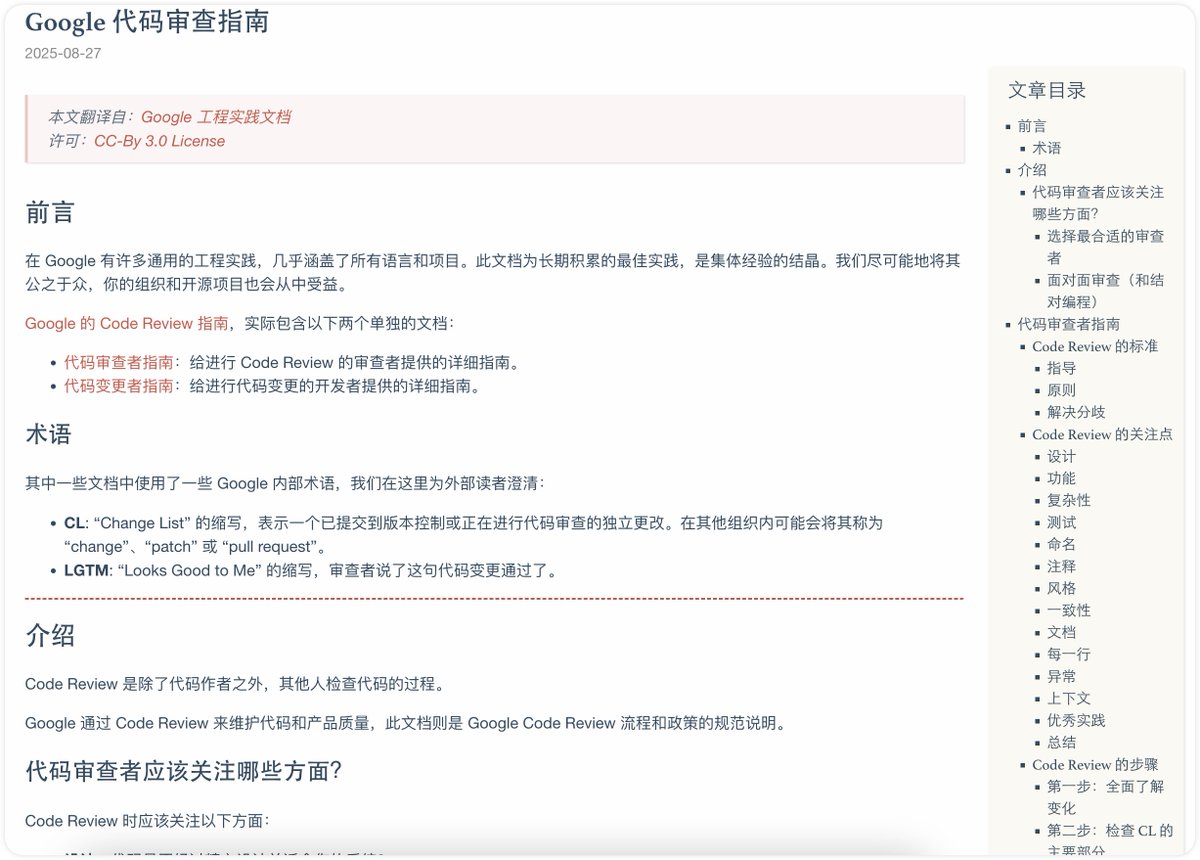Go to 代码审查者指南 in sidebar contents
This screenshot has height=860, width=1200.
(1069, 324)
